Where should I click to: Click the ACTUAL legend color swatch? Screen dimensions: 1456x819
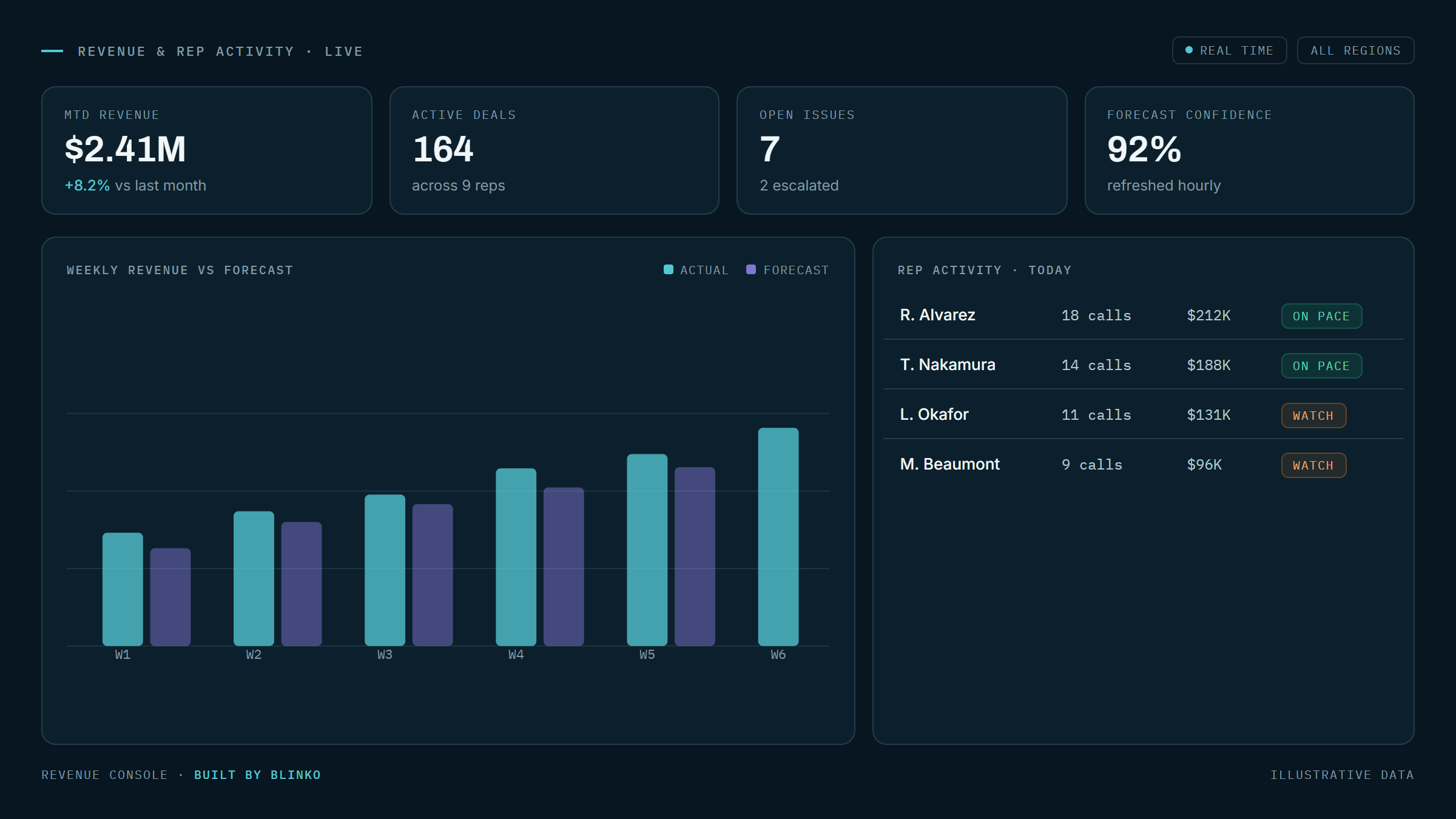click(x=668, y=269)
